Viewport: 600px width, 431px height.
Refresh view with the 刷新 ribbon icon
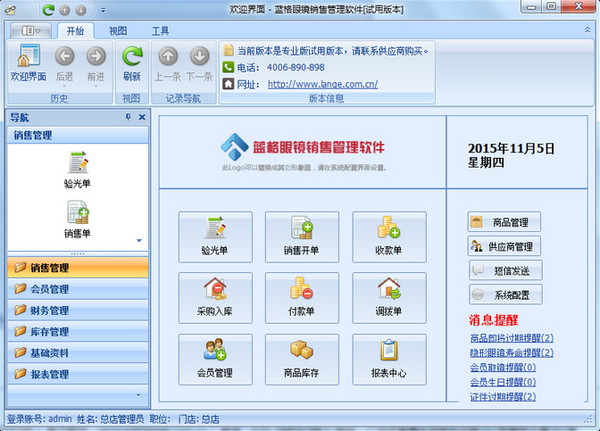(132, 63)
